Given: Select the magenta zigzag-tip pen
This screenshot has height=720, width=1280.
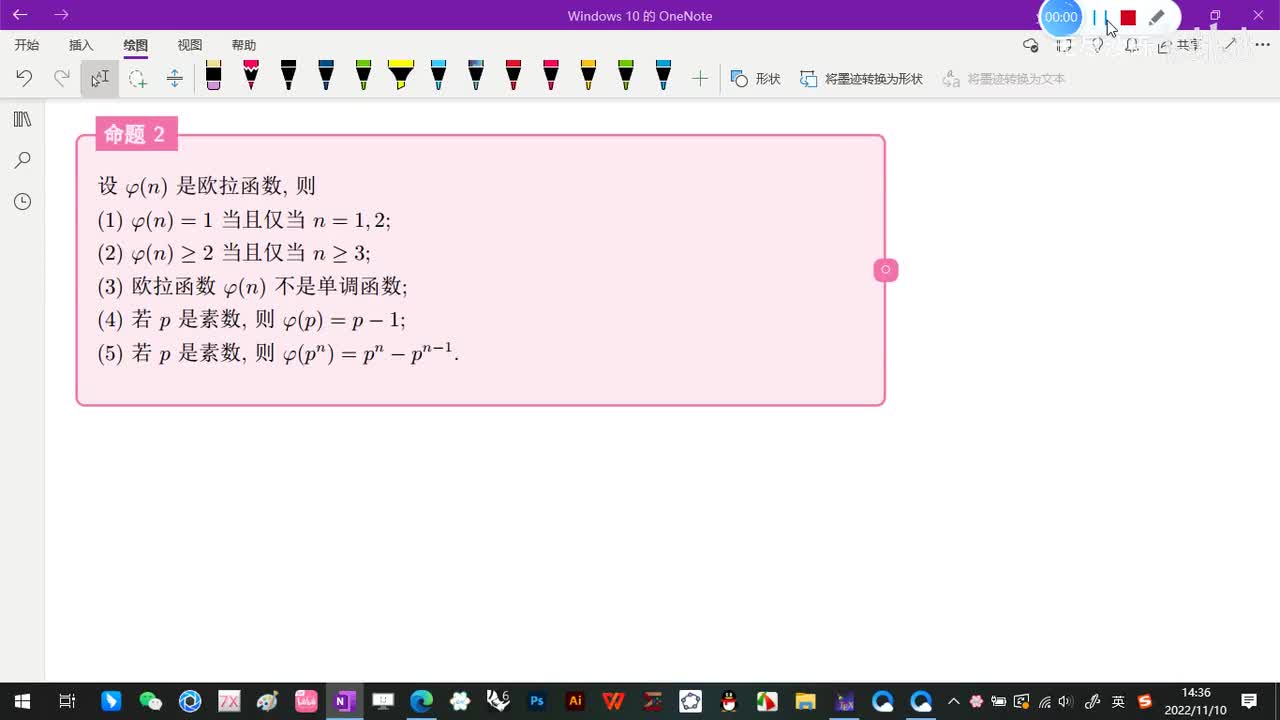Looking at the screenshot, I should [251, 75].
